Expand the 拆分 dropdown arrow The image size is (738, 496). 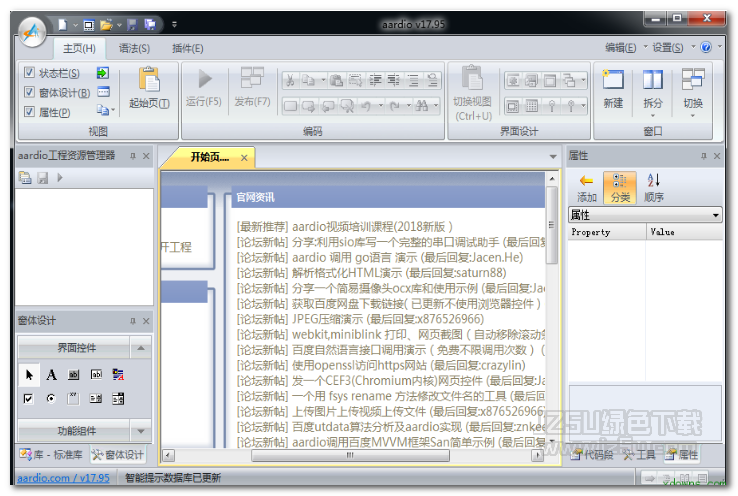[653, 116]
